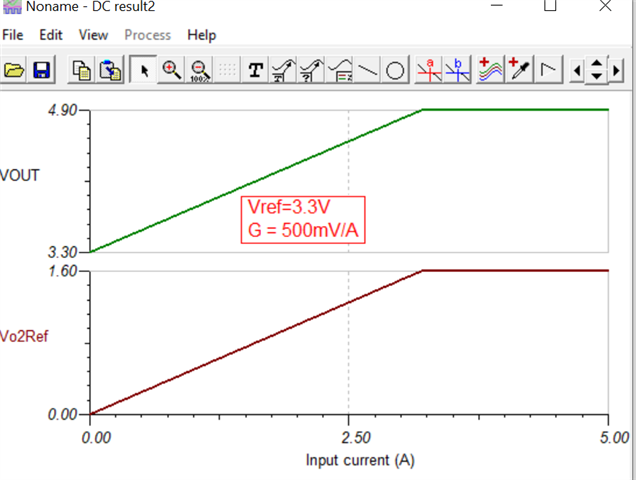Zoom out to 100% view
This screenshot has width=636, height=480.
coord(200,70)
